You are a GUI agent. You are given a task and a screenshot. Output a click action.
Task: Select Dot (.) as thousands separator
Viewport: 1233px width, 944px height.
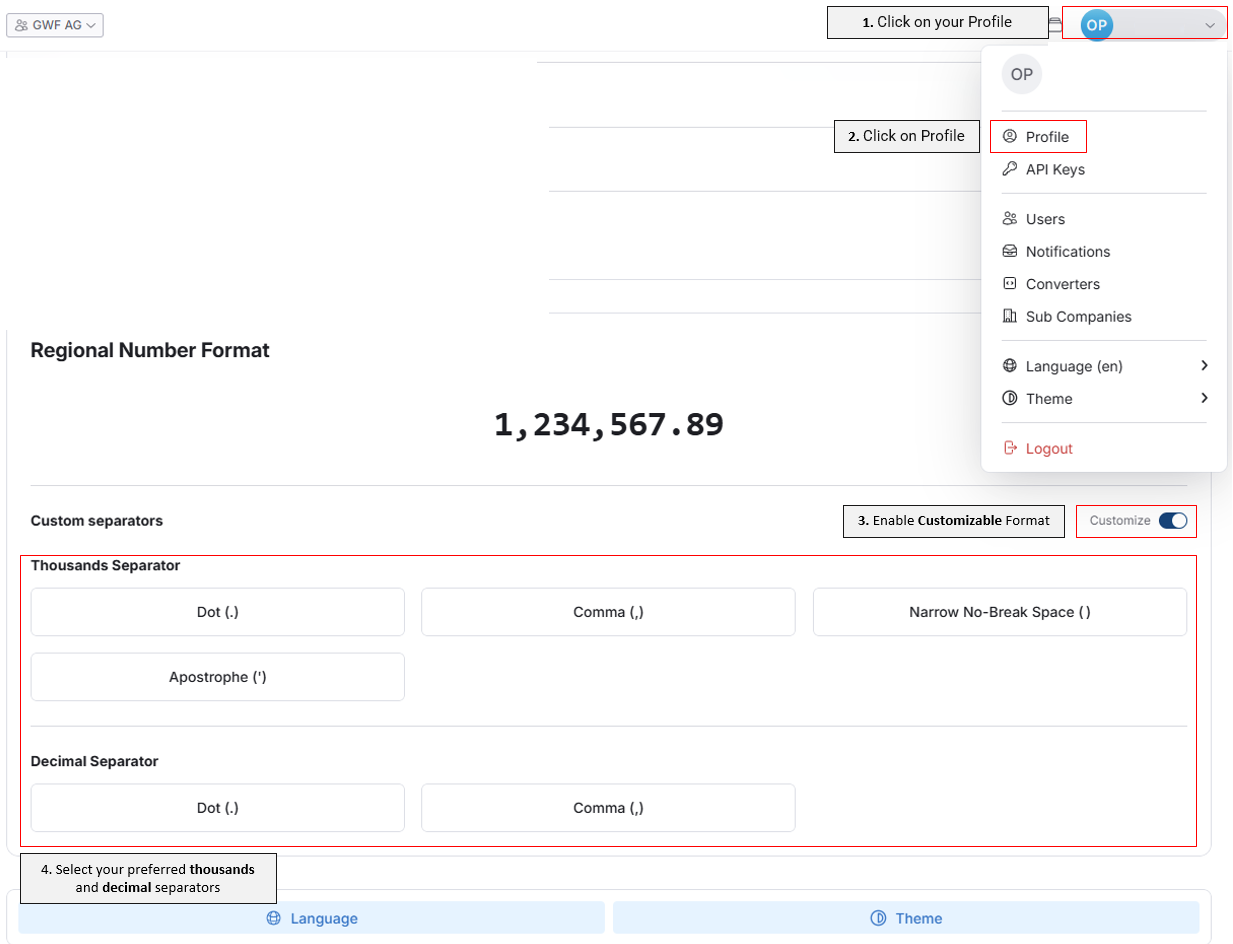[x=218, y=612]
